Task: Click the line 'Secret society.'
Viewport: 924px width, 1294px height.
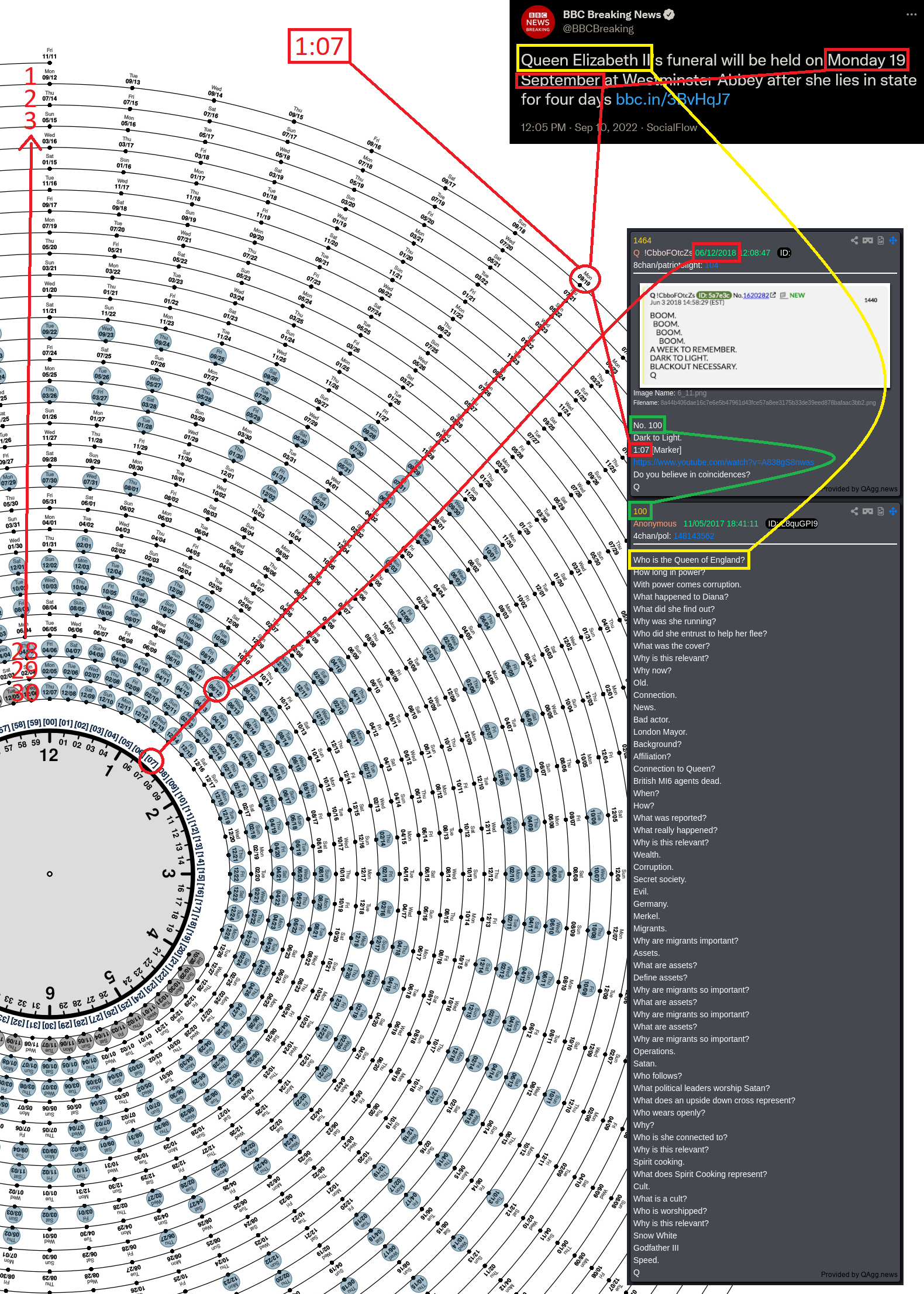Action: [x=660, y=879]
